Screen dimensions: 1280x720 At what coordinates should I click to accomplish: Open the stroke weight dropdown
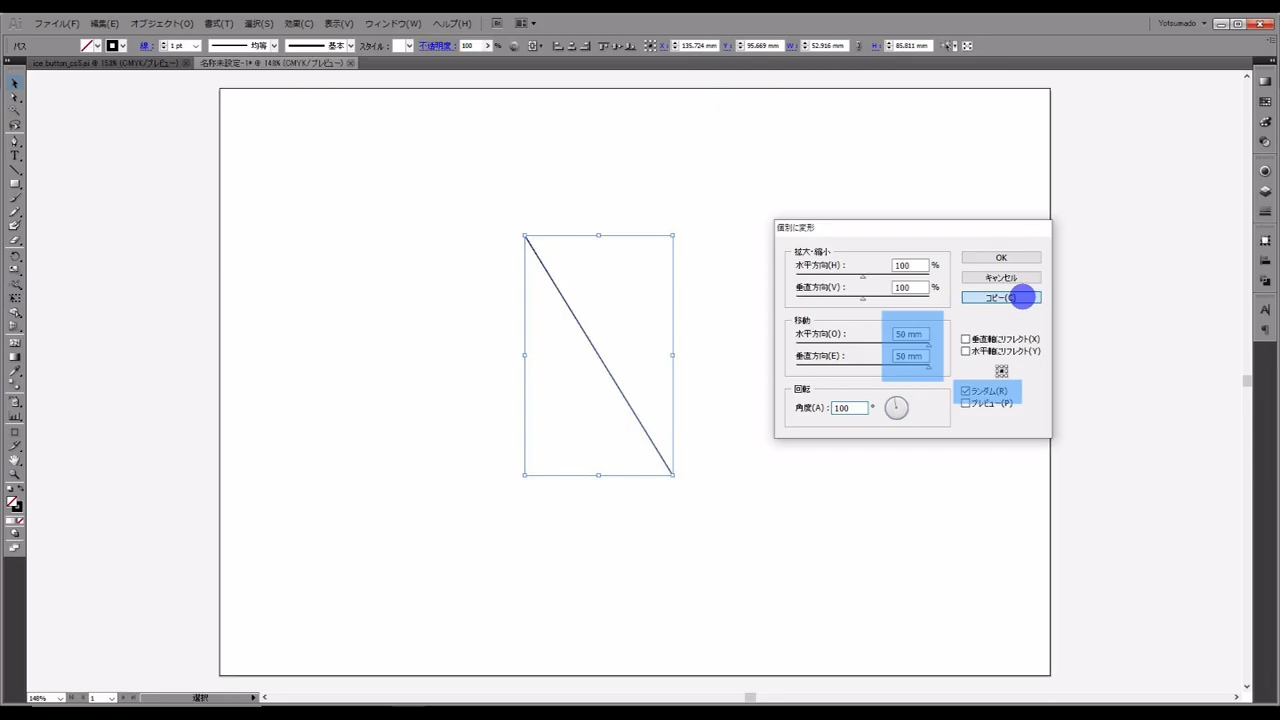point(196,46)
